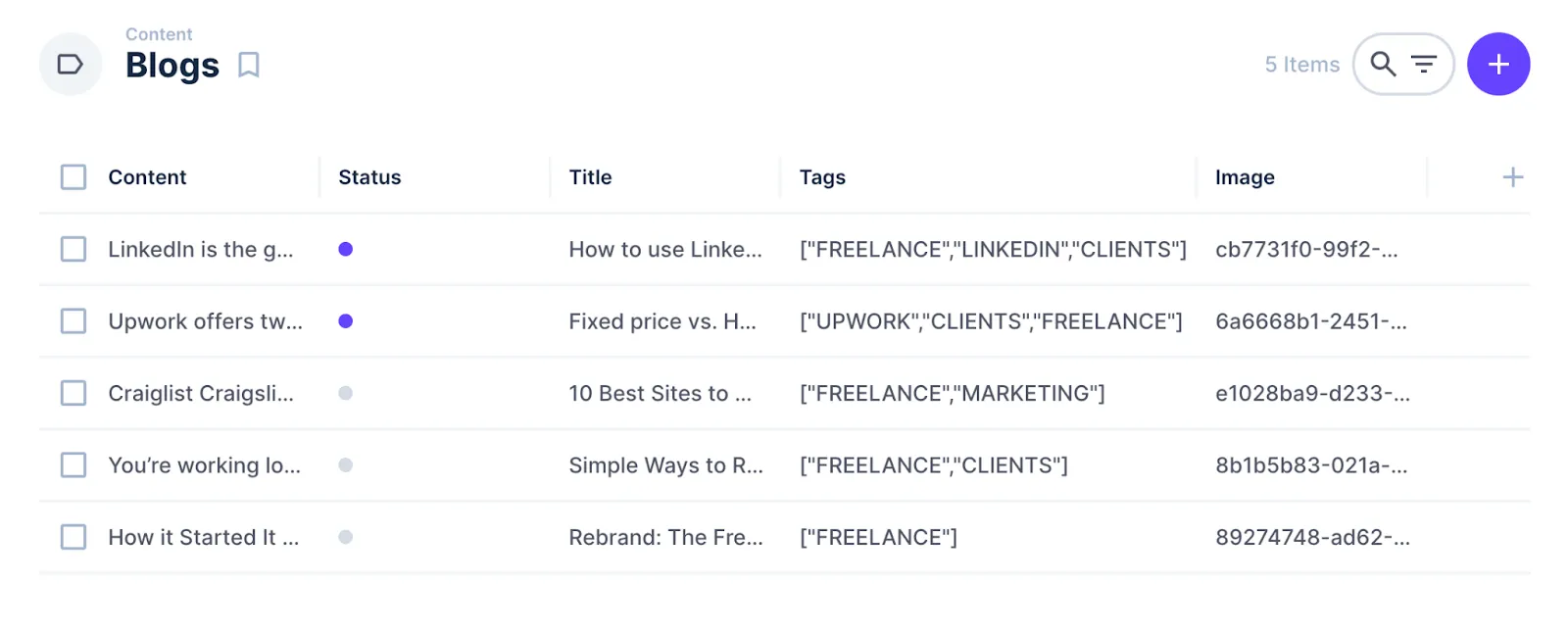The width and height of the screenshot is (1568, 633).
Task: Click the tags cell containing FREELANCE and MARKETING
Action: (952, 393)
